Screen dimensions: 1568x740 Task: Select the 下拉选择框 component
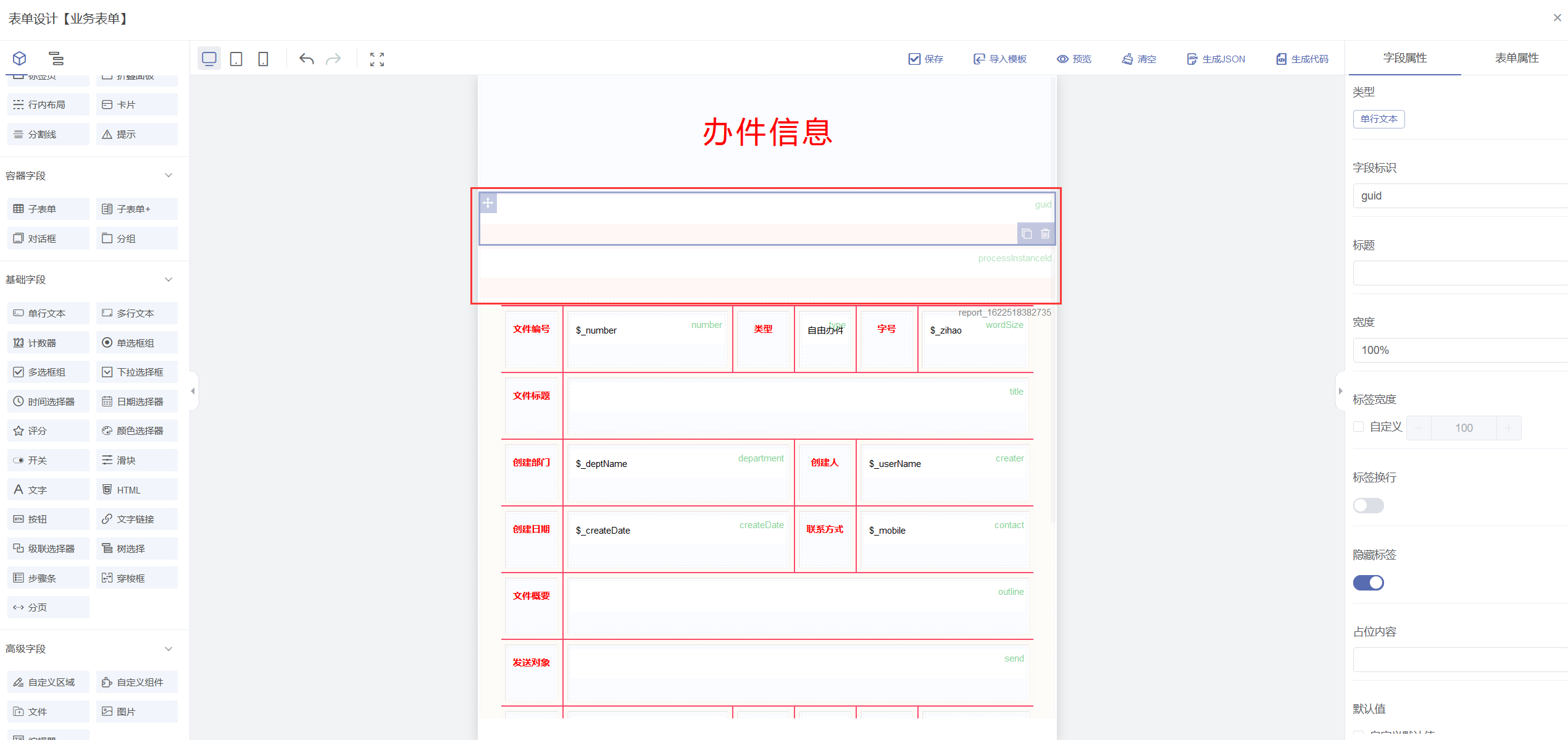(137, 372)
